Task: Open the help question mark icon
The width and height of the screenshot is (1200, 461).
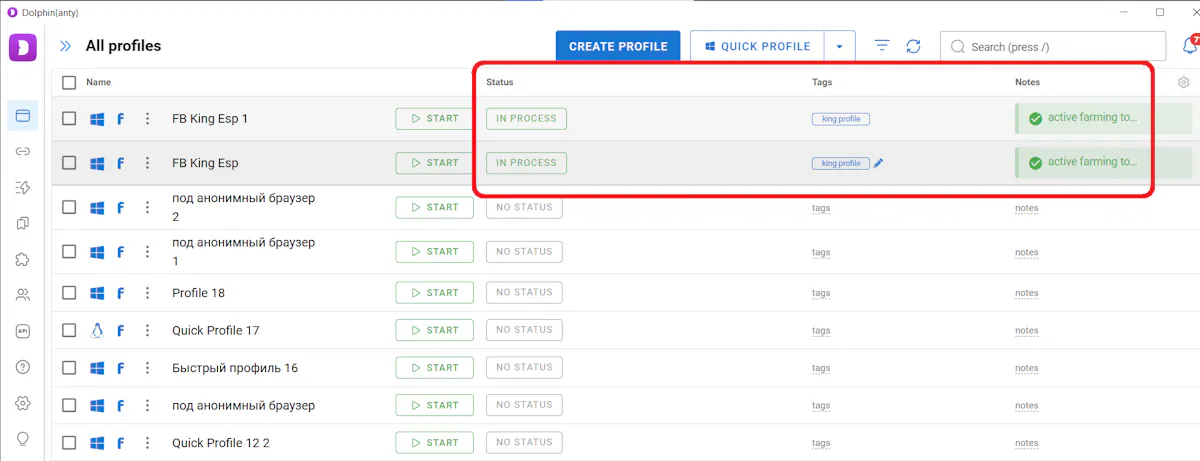Action: click(22, 367)
